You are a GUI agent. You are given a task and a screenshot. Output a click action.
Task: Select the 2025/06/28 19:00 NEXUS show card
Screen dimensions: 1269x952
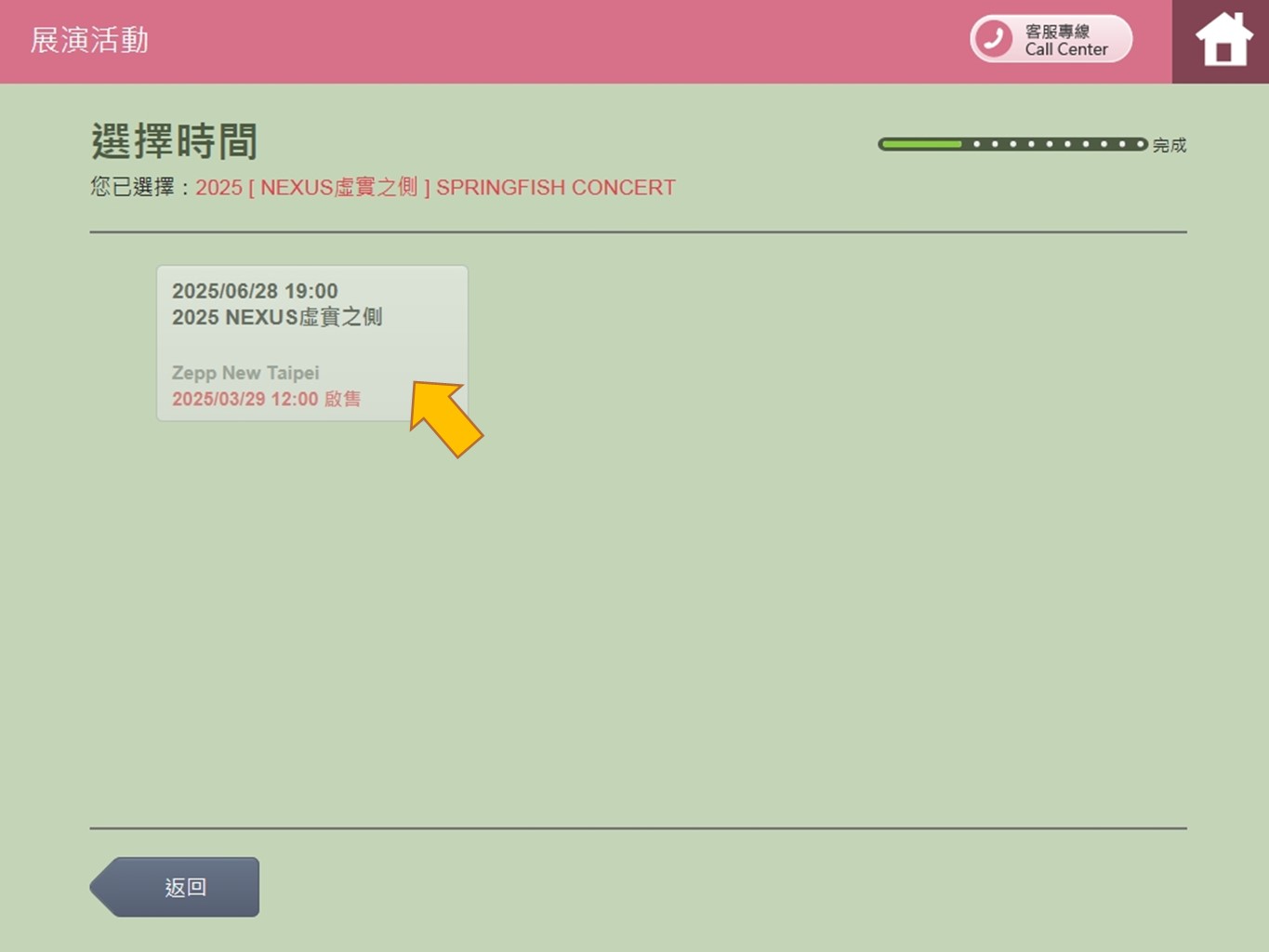point(312,343)
